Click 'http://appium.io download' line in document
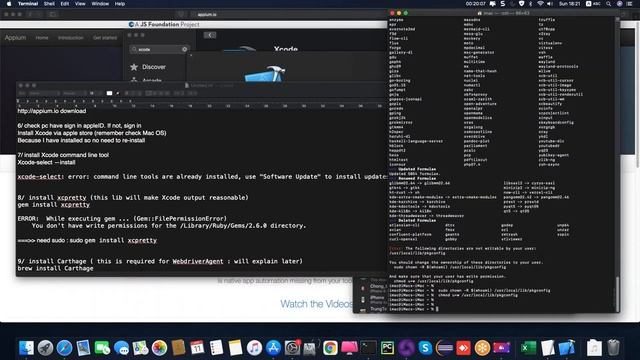The width and height of the screenshot is (640, 360). (x=52, y=111)
